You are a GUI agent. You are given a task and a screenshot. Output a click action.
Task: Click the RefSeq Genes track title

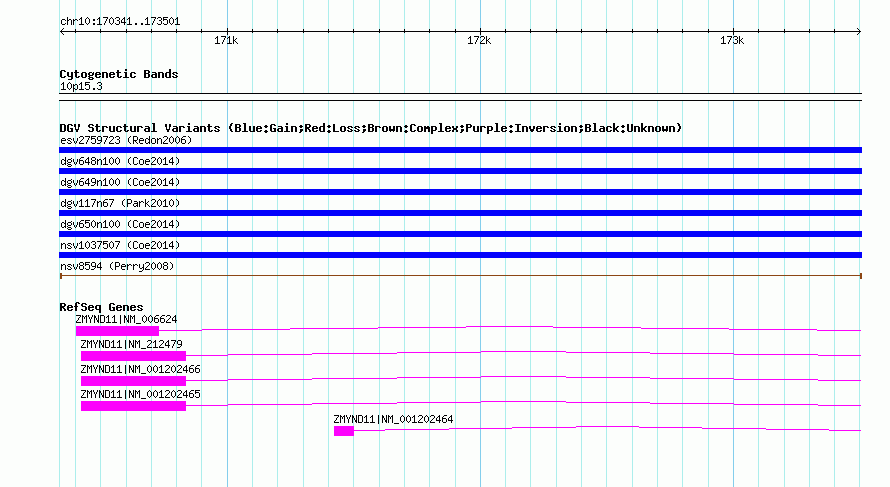click(x=101, y=307)
